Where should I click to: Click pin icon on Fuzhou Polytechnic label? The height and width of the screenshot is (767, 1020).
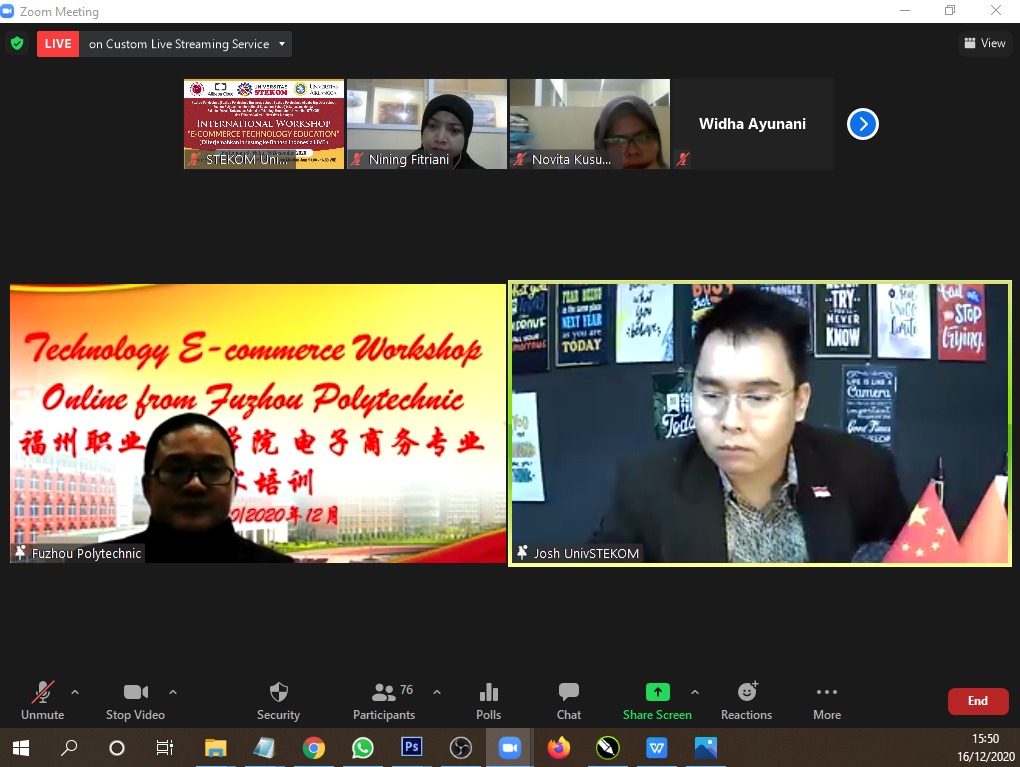click(20, 553)
